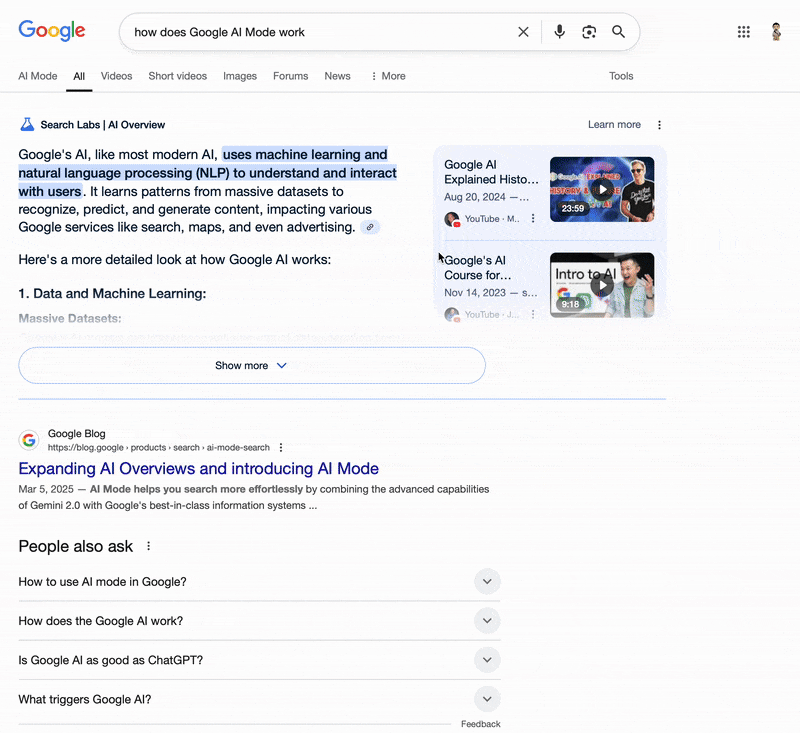This screenshot has width=800, height=733.
Task: Click the link chip after the overview paragraph
Action: [370, 227]
